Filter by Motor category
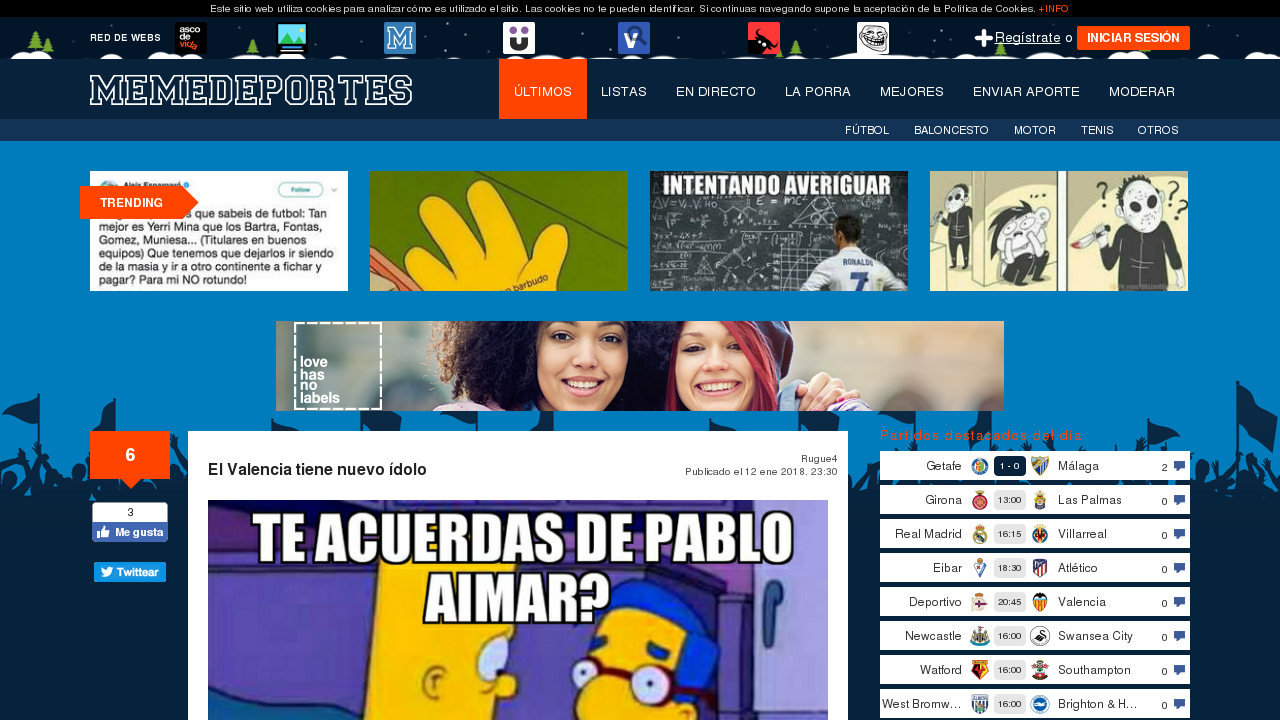Viewport: 1280px width, 720px height. tap(1035, 130)
